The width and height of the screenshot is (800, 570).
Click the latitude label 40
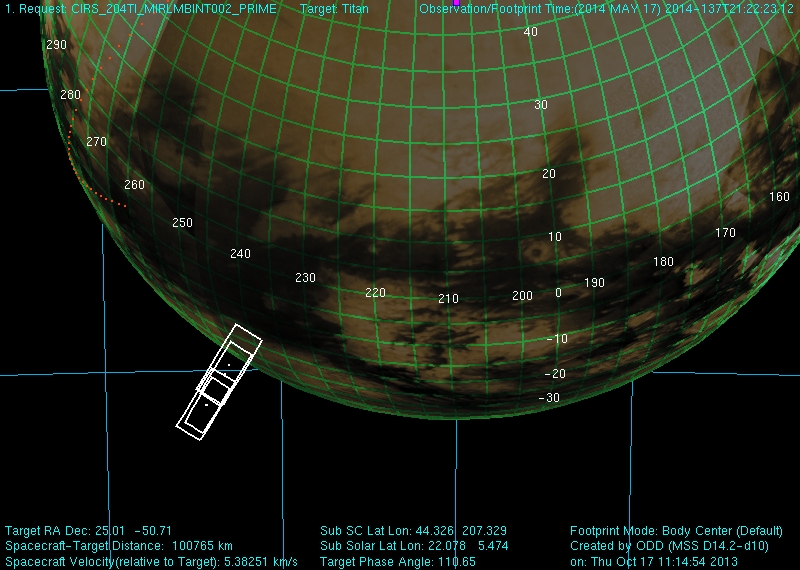(x=531, y=32)
